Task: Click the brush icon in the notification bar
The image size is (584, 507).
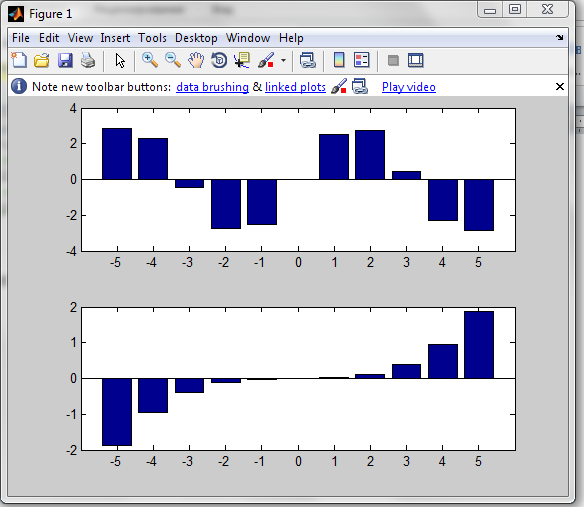Action: [x=339, y=86]
